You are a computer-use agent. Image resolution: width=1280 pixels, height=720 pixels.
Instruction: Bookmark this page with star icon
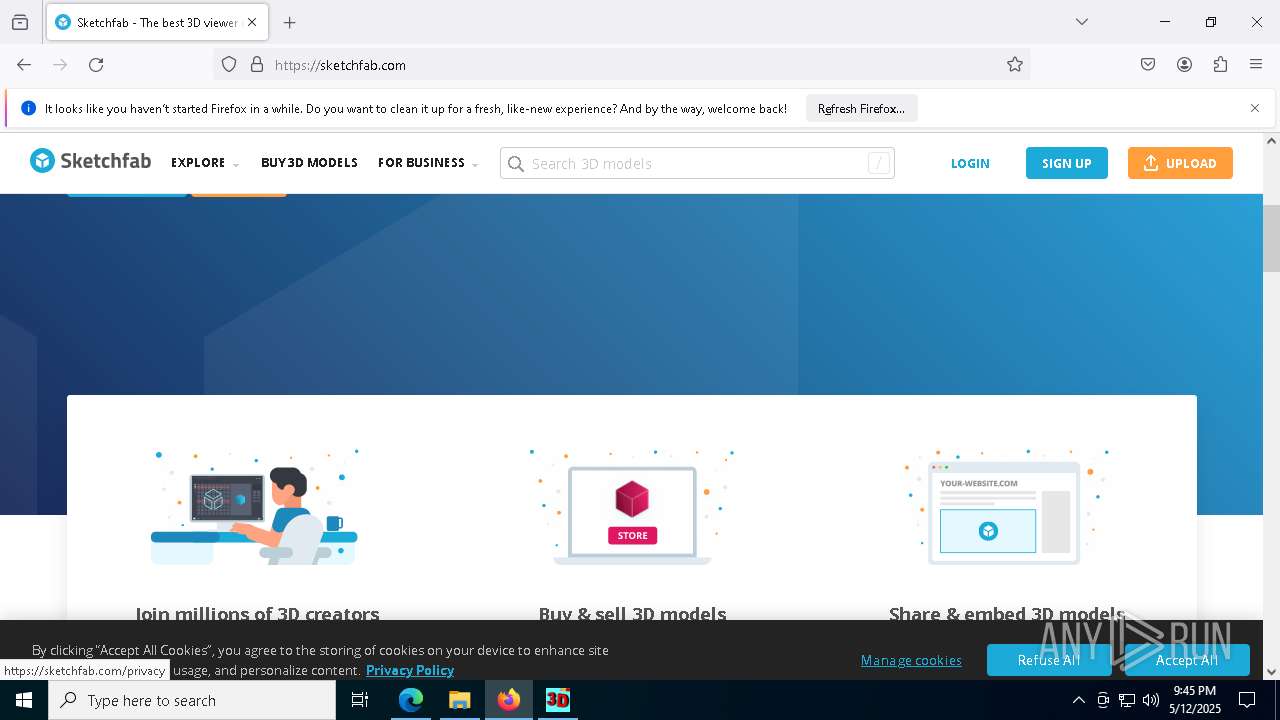[1015, 64]
